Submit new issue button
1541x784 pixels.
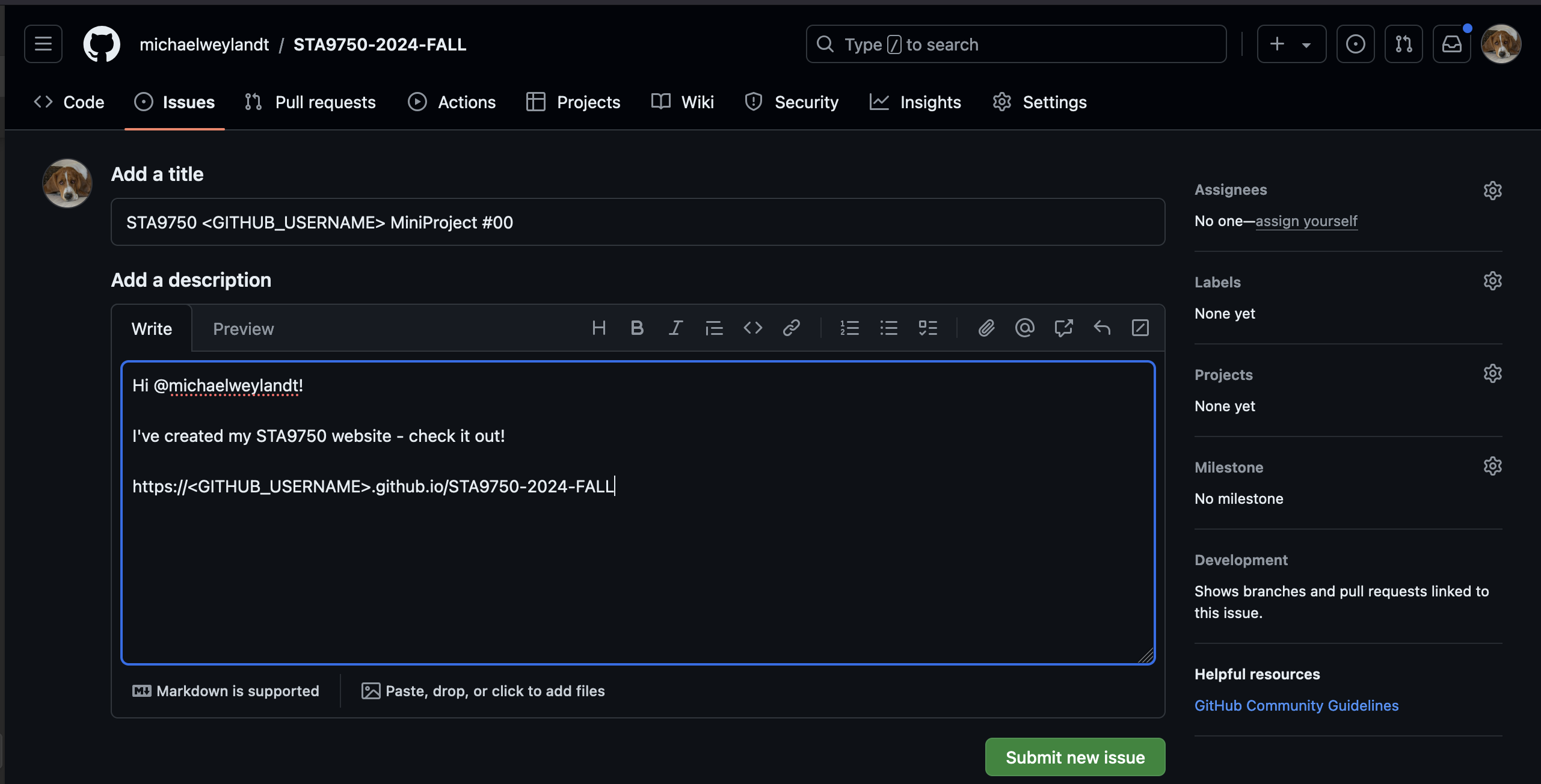pos(1075,757)
